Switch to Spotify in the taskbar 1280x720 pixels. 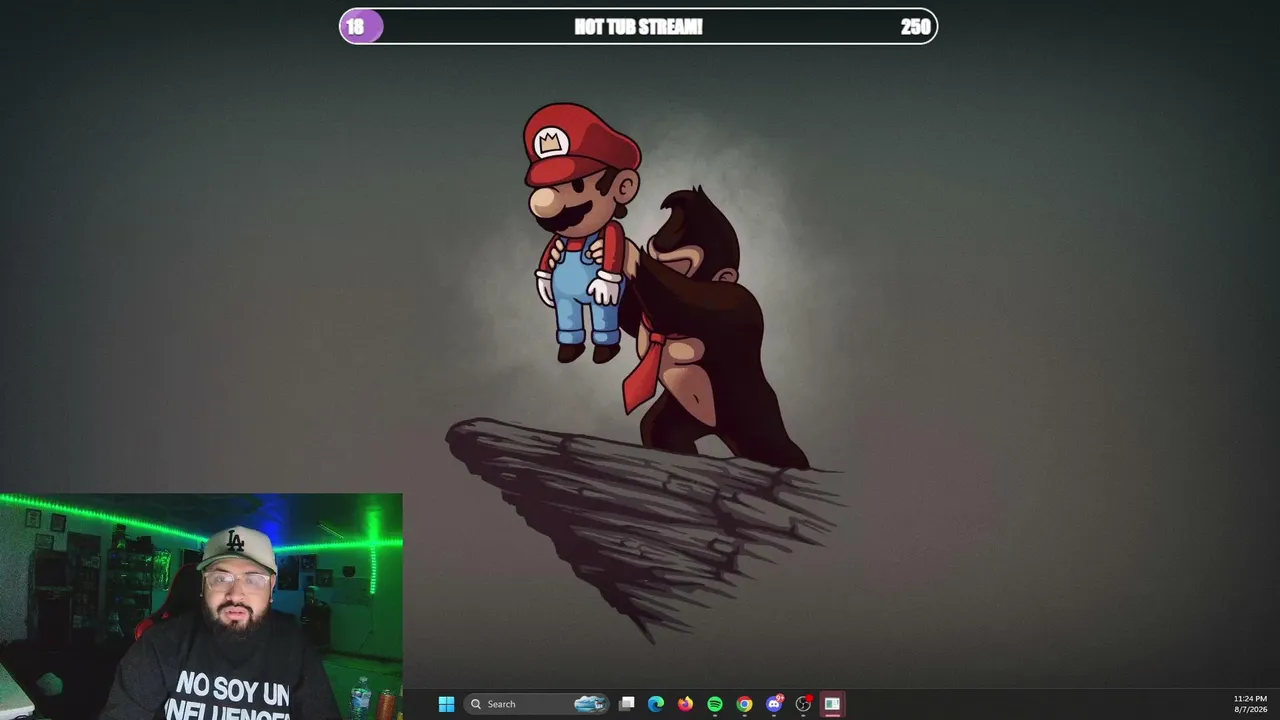[715, 704]
